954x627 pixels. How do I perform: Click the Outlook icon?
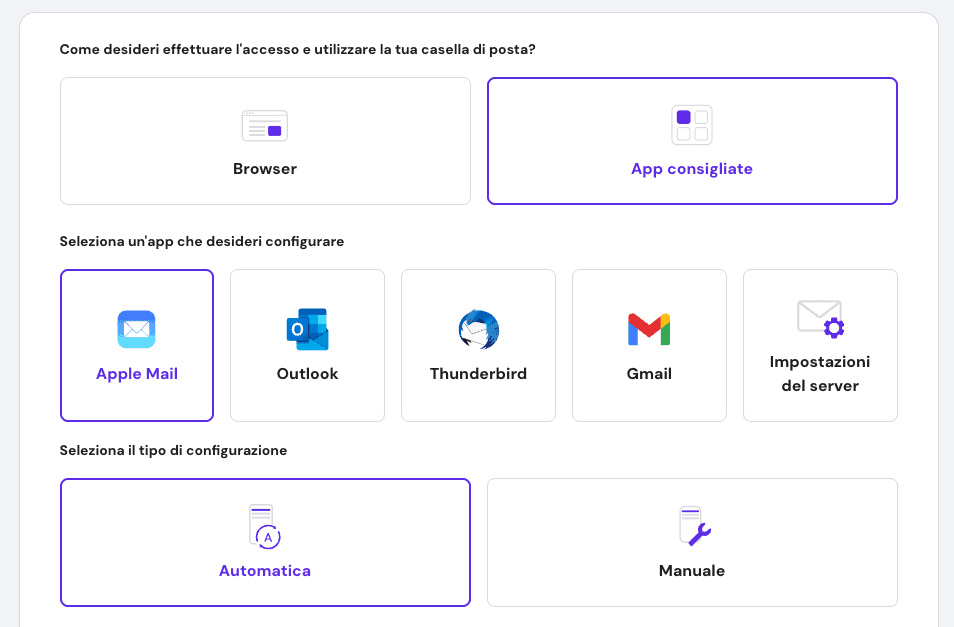(307, 329)
